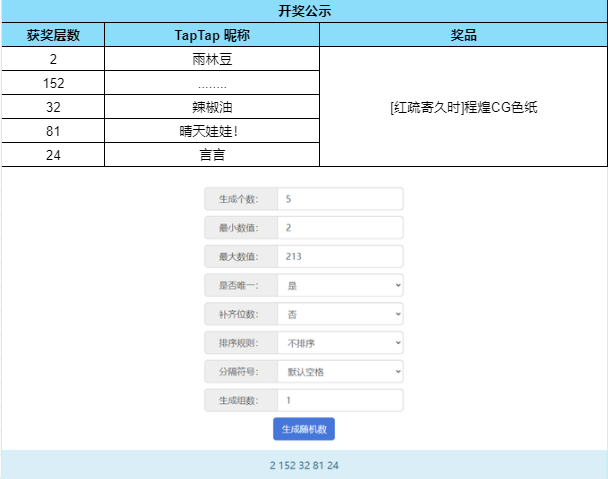The height and width of the screenshot is (479, 608).
Task: Click the nickname cell 辣椒油
Action: (x=212, y=107)
